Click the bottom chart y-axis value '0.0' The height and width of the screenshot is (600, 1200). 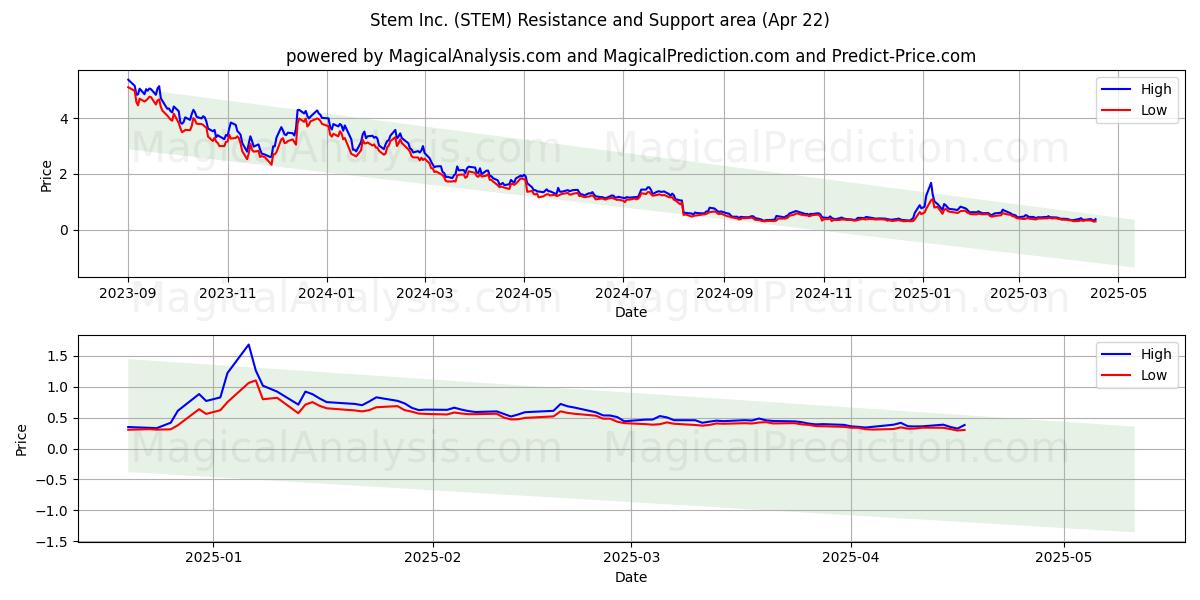(x=58, y=449)
